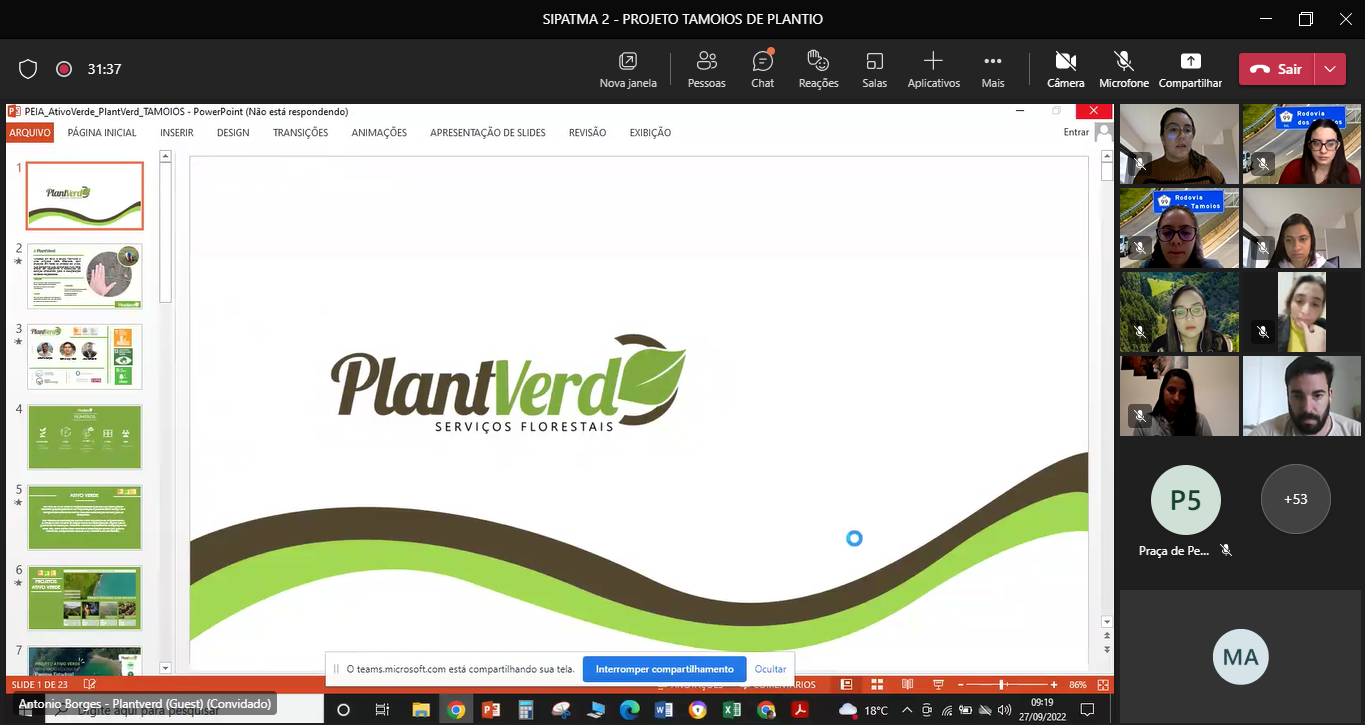
Task: Expand the Sair dropdown arrow
Action: 1329,69
